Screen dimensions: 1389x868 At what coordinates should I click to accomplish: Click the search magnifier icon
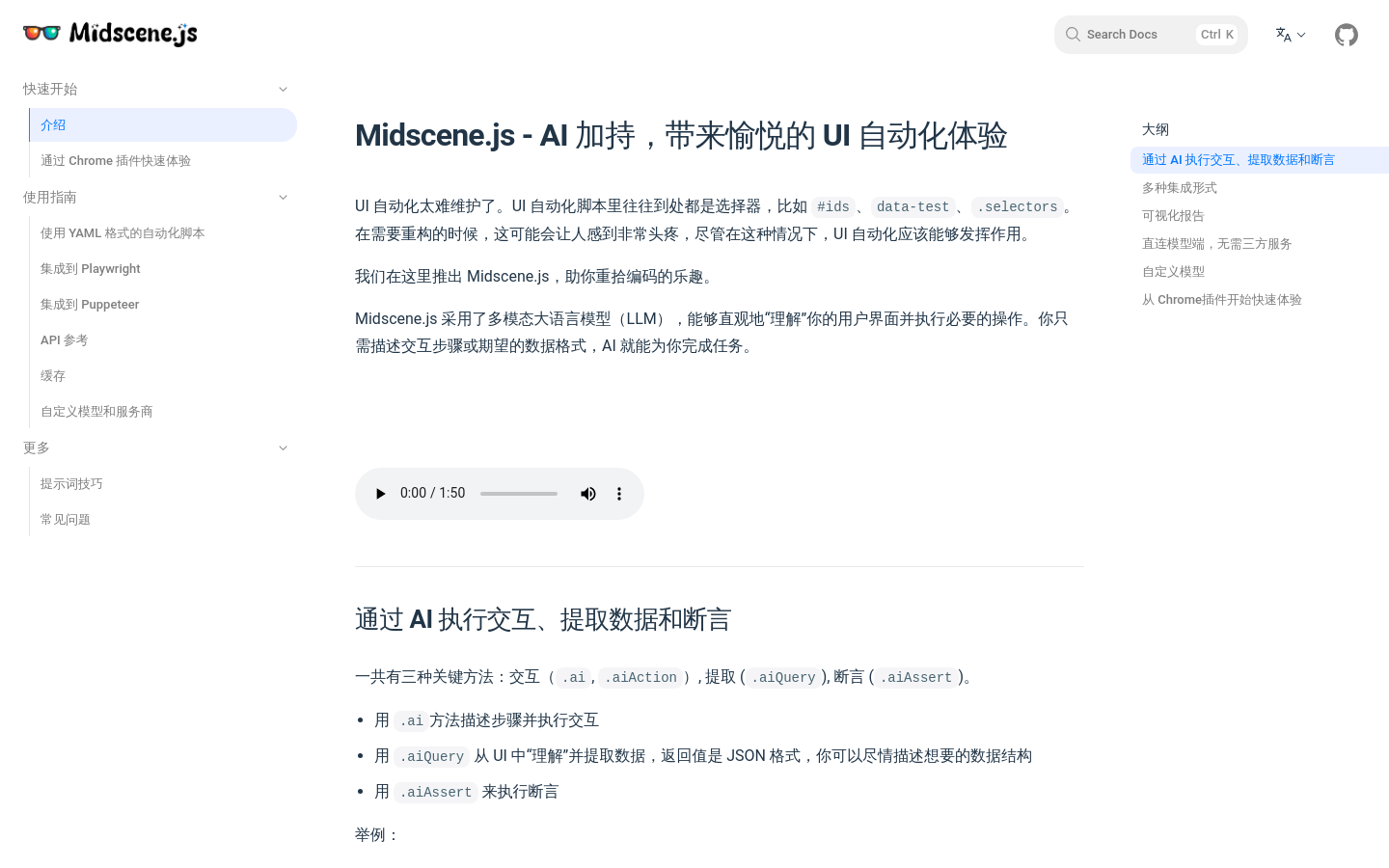1073,34
